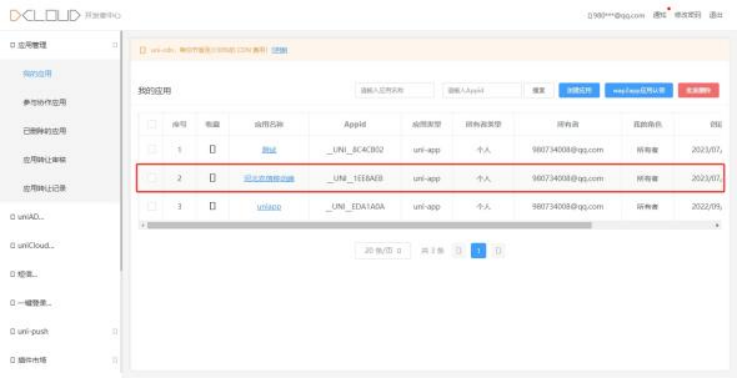Click the wap2app应用认领 button
The width and height of the screenshot is (737, 378).
[639, 90]
